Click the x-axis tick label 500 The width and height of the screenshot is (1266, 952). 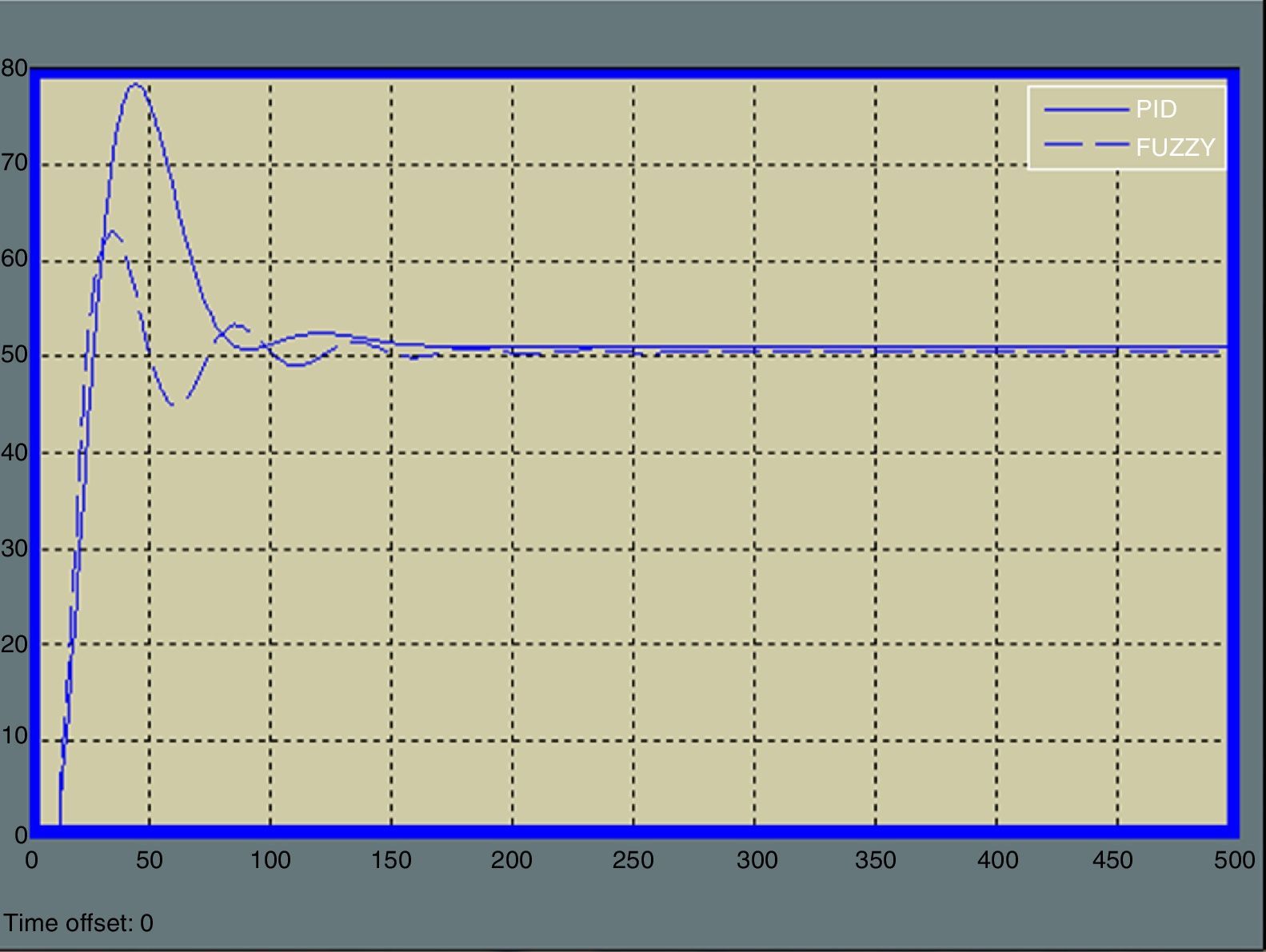(1234, 860)
